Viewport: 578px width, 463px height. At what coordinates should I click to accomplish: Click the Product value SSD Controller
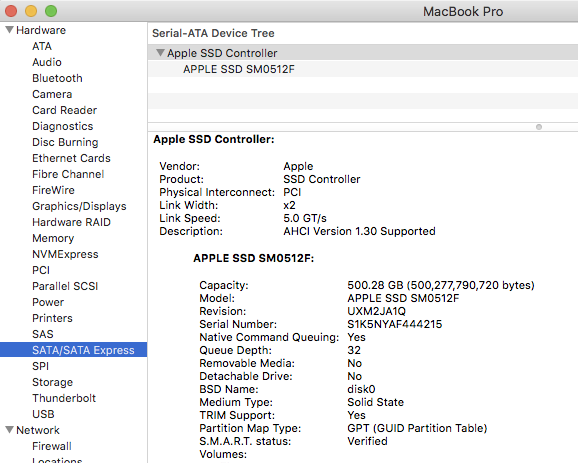321,179
